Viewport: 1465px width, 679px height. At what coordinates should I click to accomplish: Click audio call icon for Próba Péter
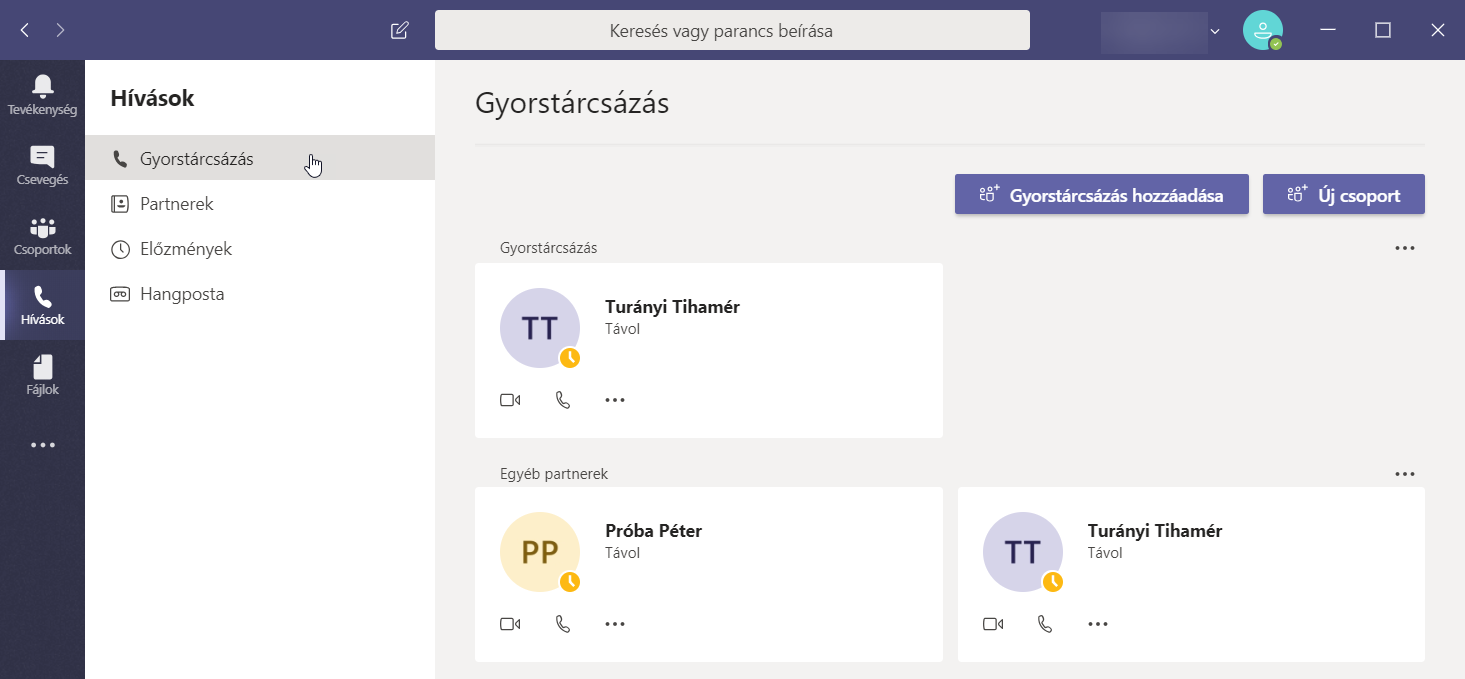pos(563,624)
